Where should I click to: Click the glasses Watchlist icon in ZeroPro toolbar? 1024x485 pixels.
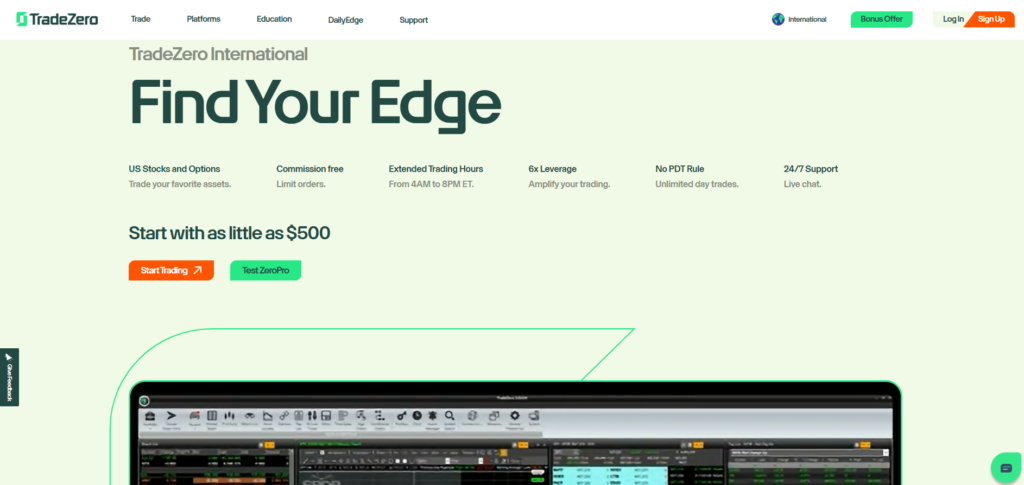pyautogui.click(x=249, y=416)
